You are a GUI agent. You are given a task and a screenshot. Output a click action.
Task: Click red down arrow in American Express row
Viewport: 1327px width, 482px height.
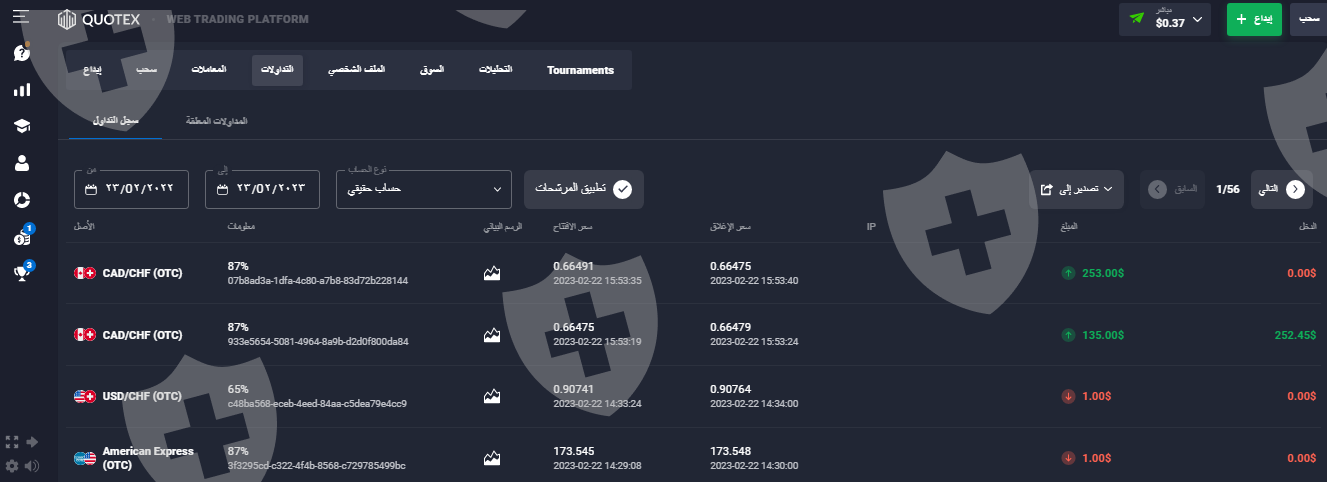[x=1068, y=458]
